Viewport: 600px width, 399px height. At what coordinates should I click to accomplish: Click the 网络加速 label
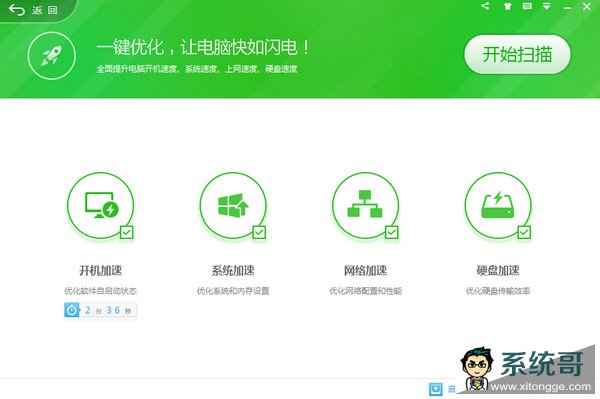point(365,270)
